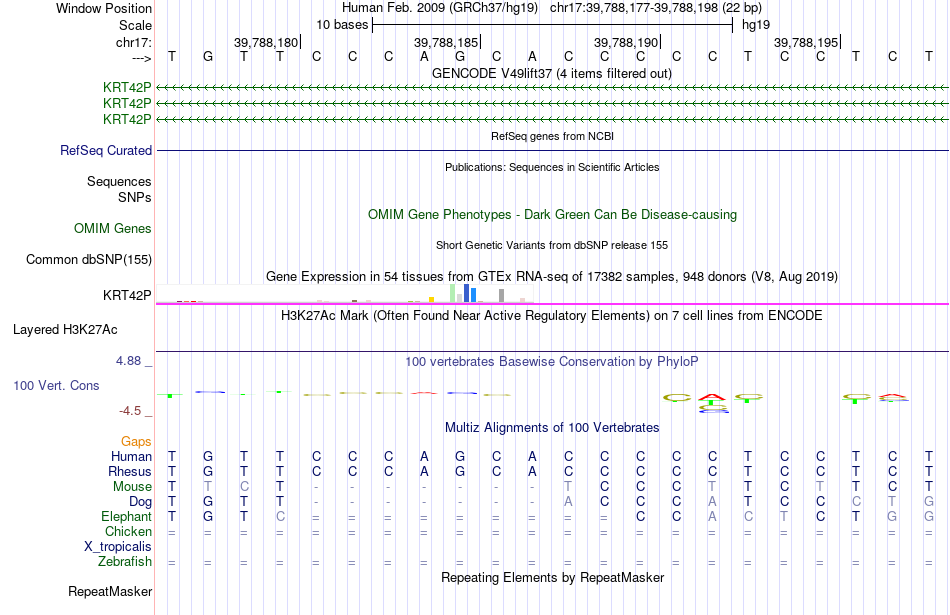Select the Common dbSNP(155) track label
The width and height of the screenshot is (950, 615).
click(x=88, y=259)
